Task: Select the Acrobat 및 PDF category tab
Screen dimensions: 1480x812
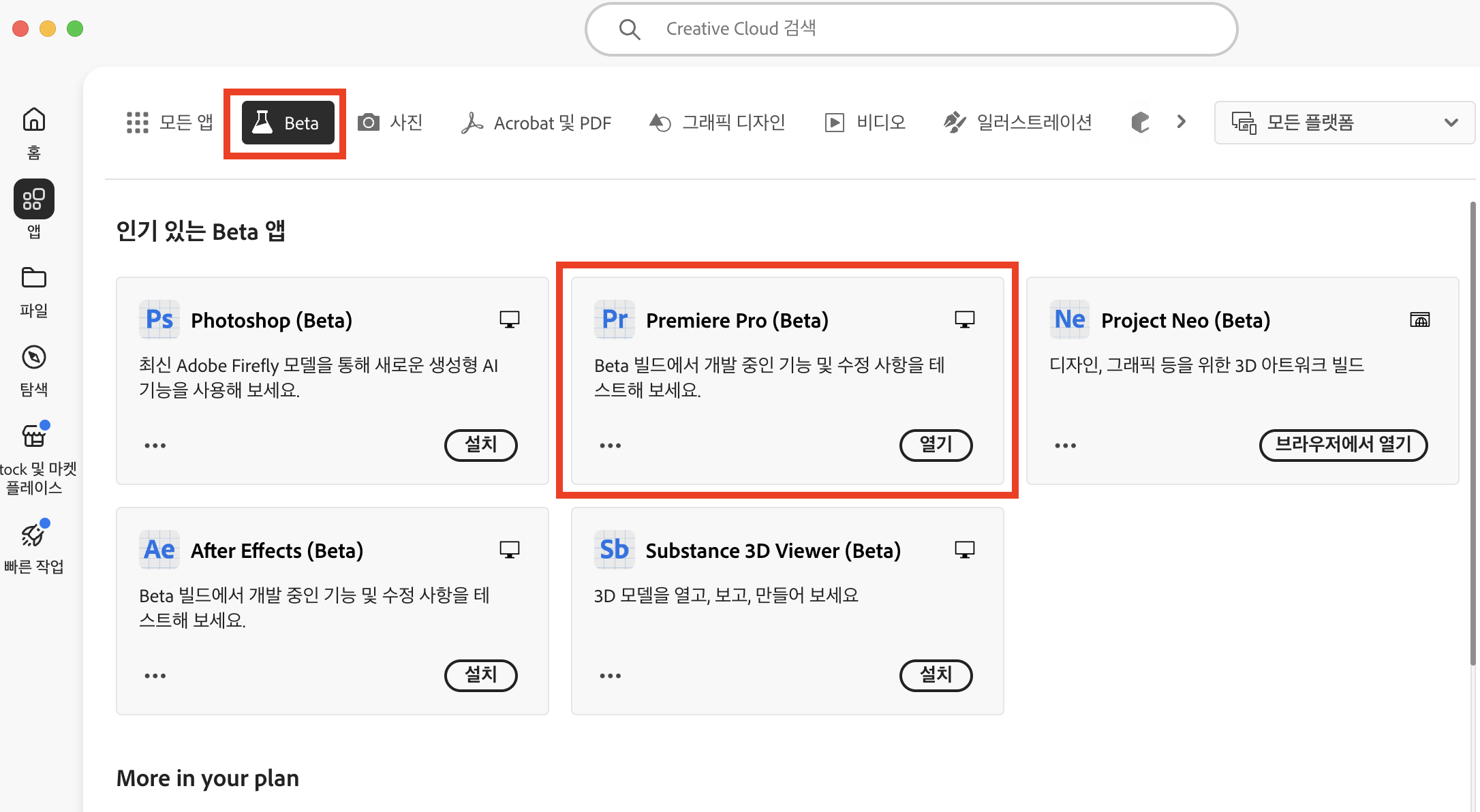Action: click(536, 123)
